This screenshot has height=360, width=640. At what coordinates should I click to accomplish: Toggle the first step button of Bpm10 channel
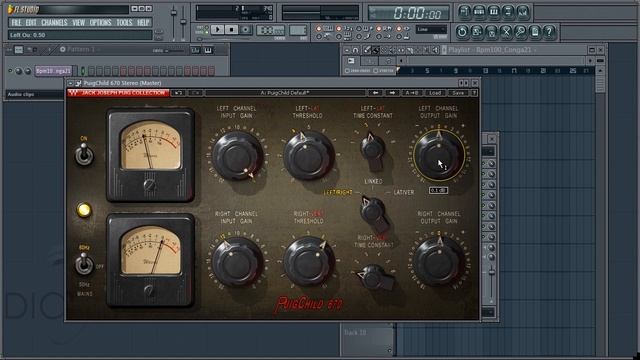[x=91, y=71]
